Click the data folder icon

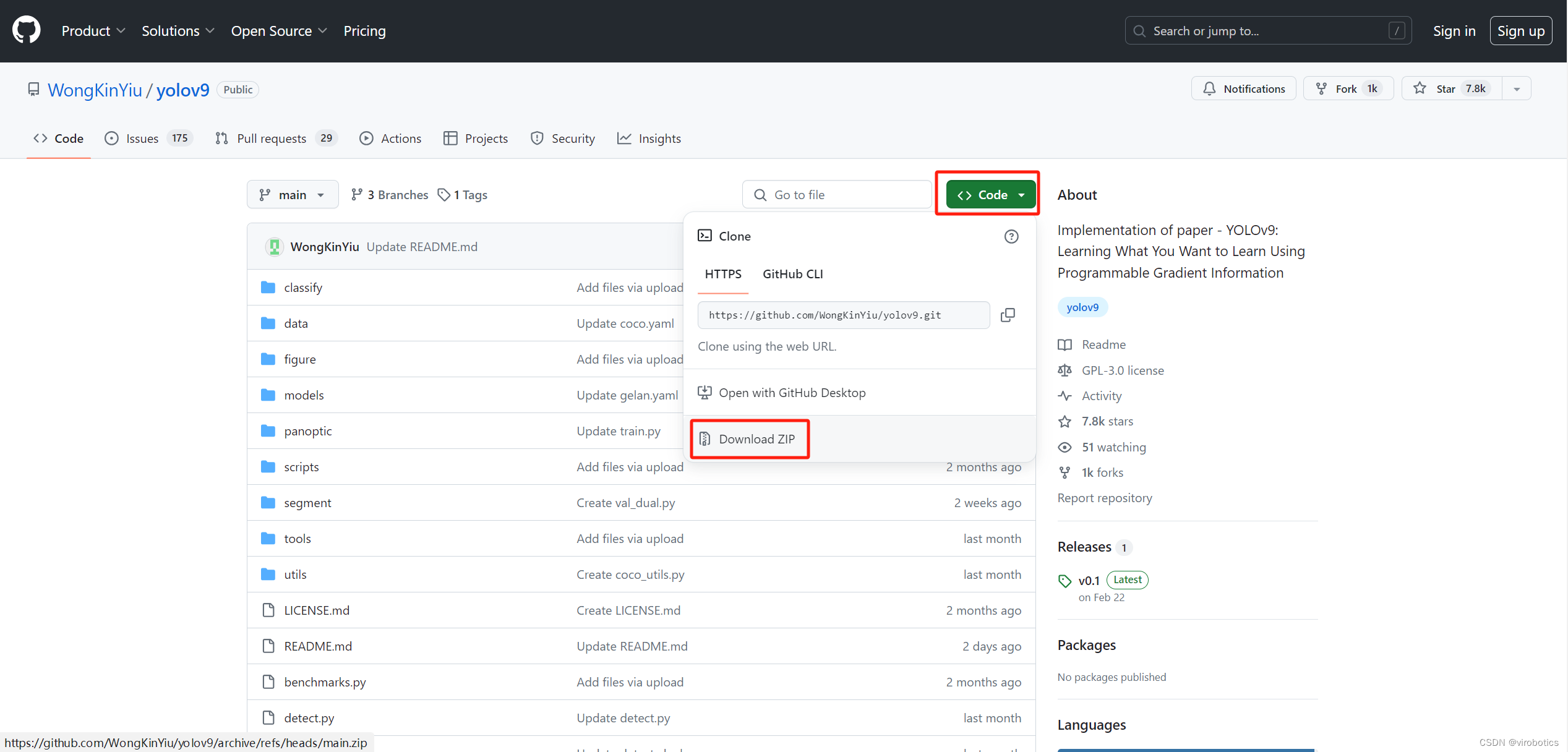pyautogui.click(x=268, y=323)
